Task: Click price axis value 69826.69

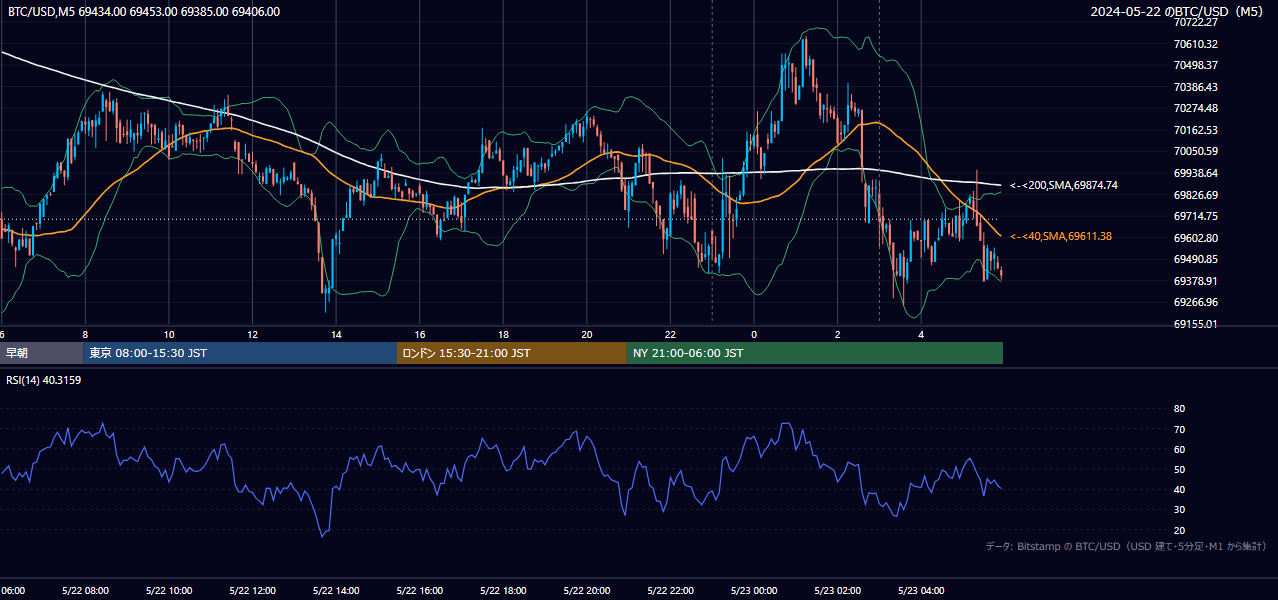Action: 1195,195
